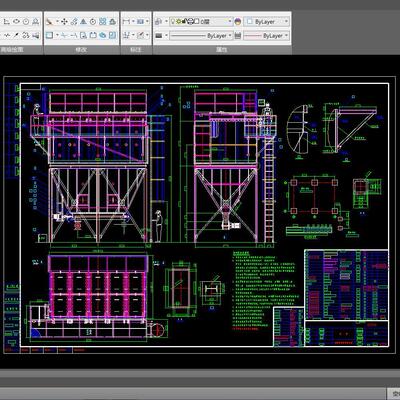Viewport: 400px width, 400px height.
Task: Open the Layer Properties manager icon
Action: (159, 22)
